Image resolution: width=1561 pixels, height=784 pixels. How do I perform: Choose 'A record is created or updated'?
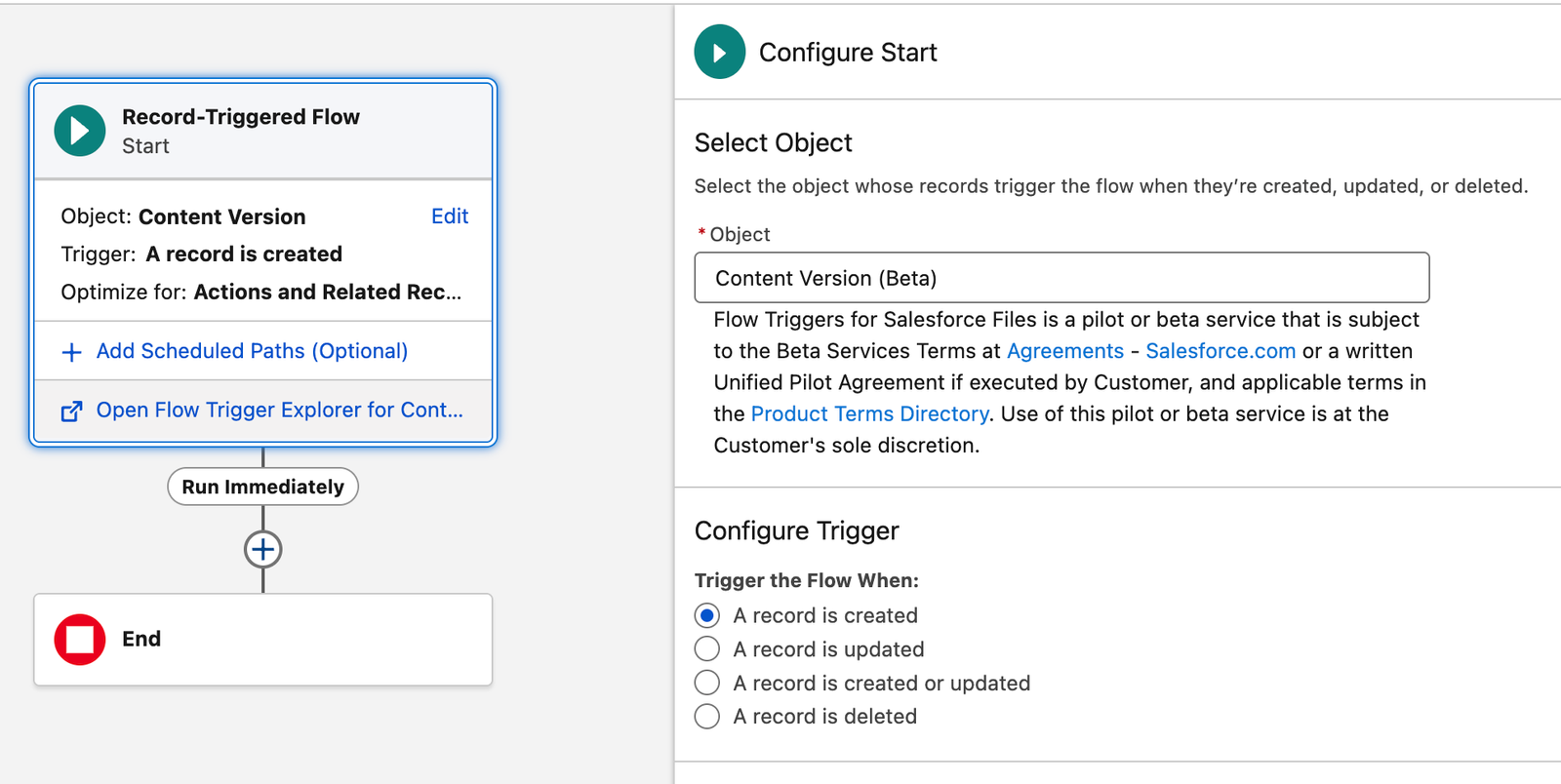[707, 683]
